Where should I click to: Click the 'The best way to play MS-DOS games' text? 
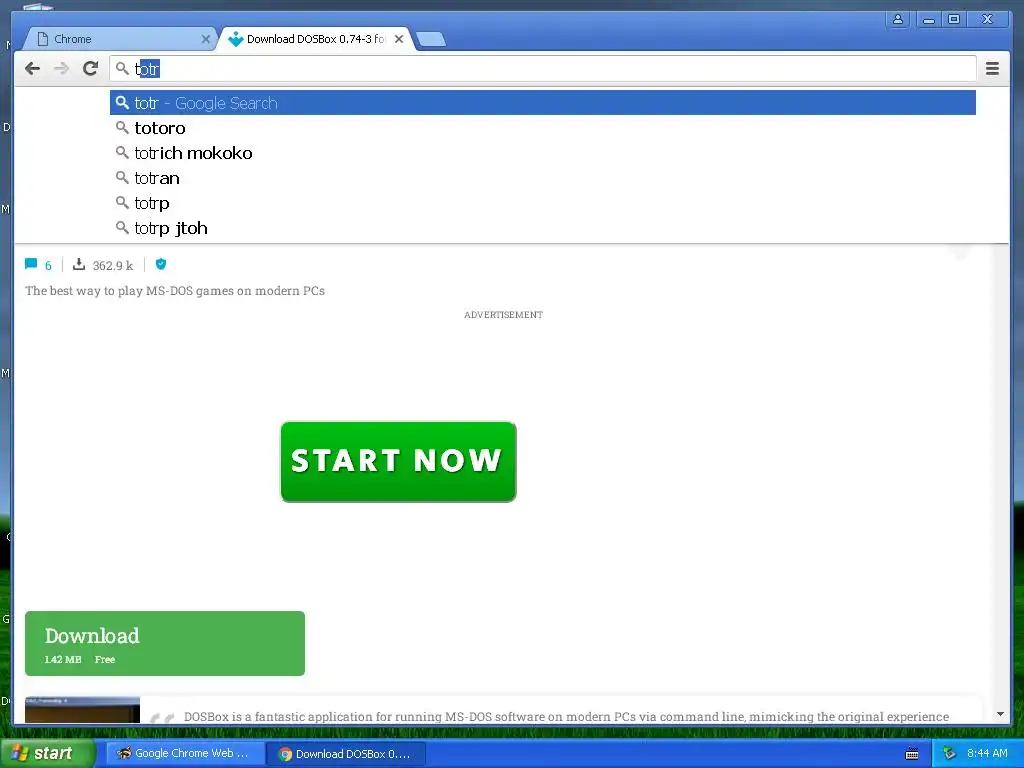(x=175, y=291)
